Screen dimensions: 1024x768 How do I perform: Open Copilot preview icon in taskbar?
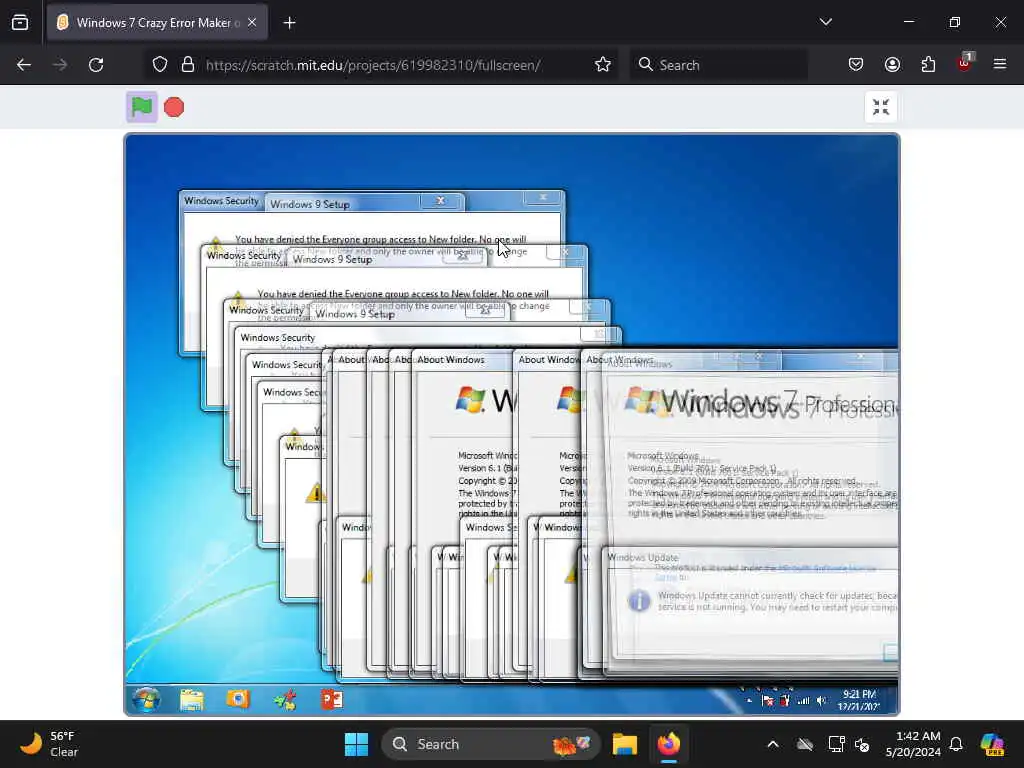coord(992,744)
